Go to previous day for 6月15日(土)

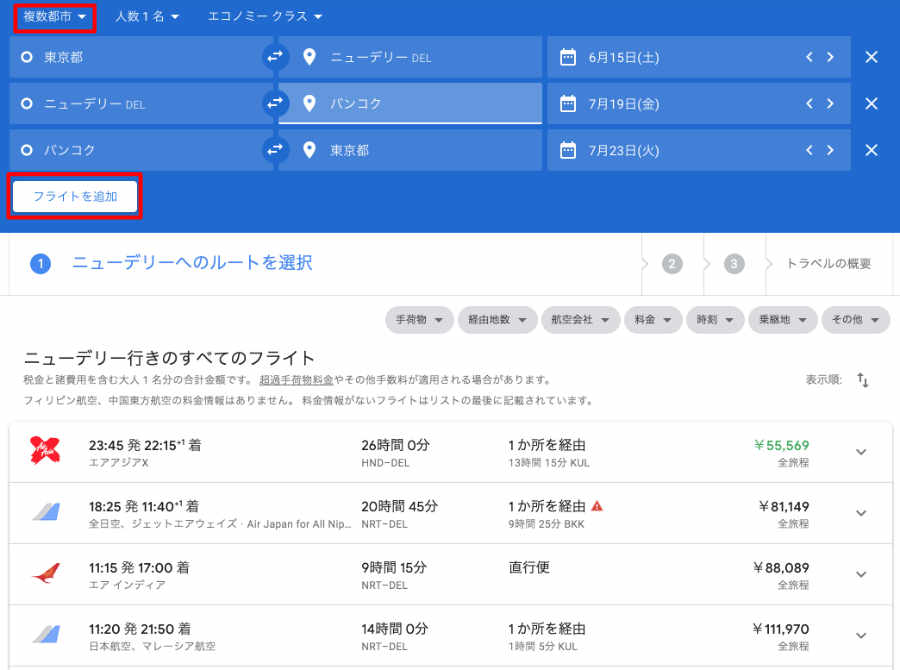pos(809,57)
